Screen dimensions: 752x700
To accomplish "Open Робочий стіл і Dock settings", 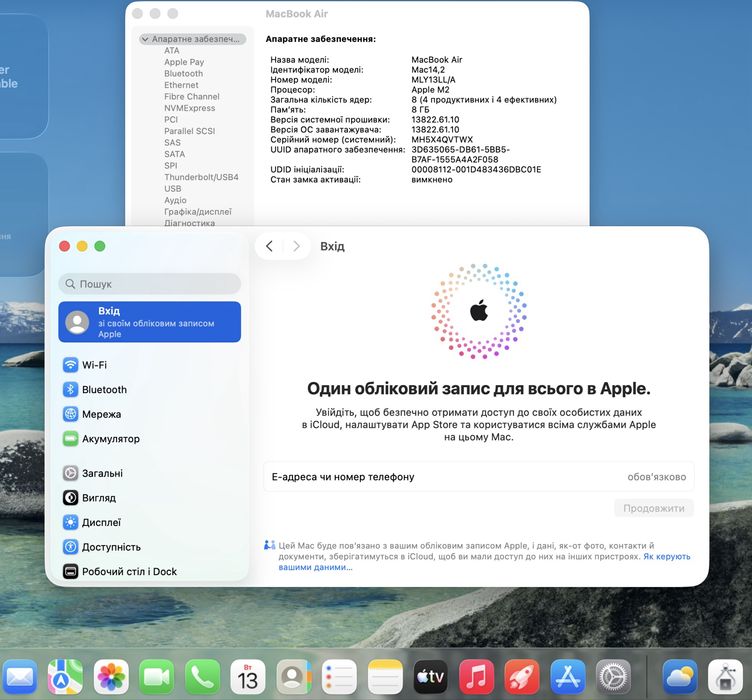I will tap(150, 572).
